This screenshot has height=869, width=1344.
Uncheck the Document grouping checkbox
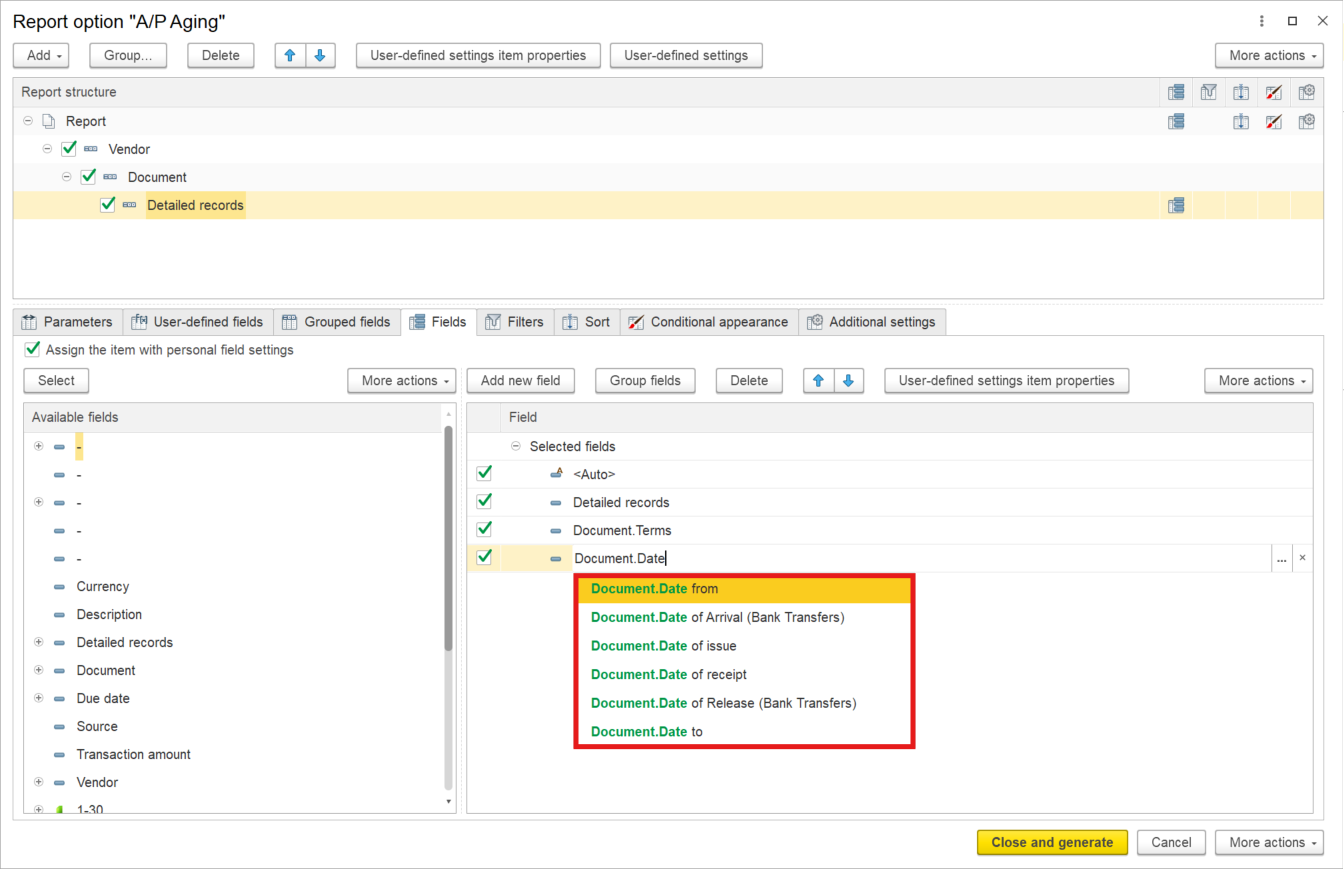pyautogui.click(x=88, y=177)
